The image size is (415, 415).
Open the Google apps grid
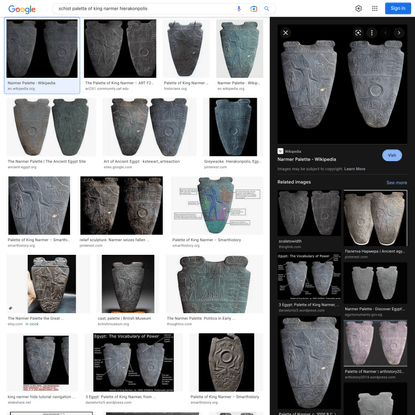pyautogui.click(x=375, y=8)
